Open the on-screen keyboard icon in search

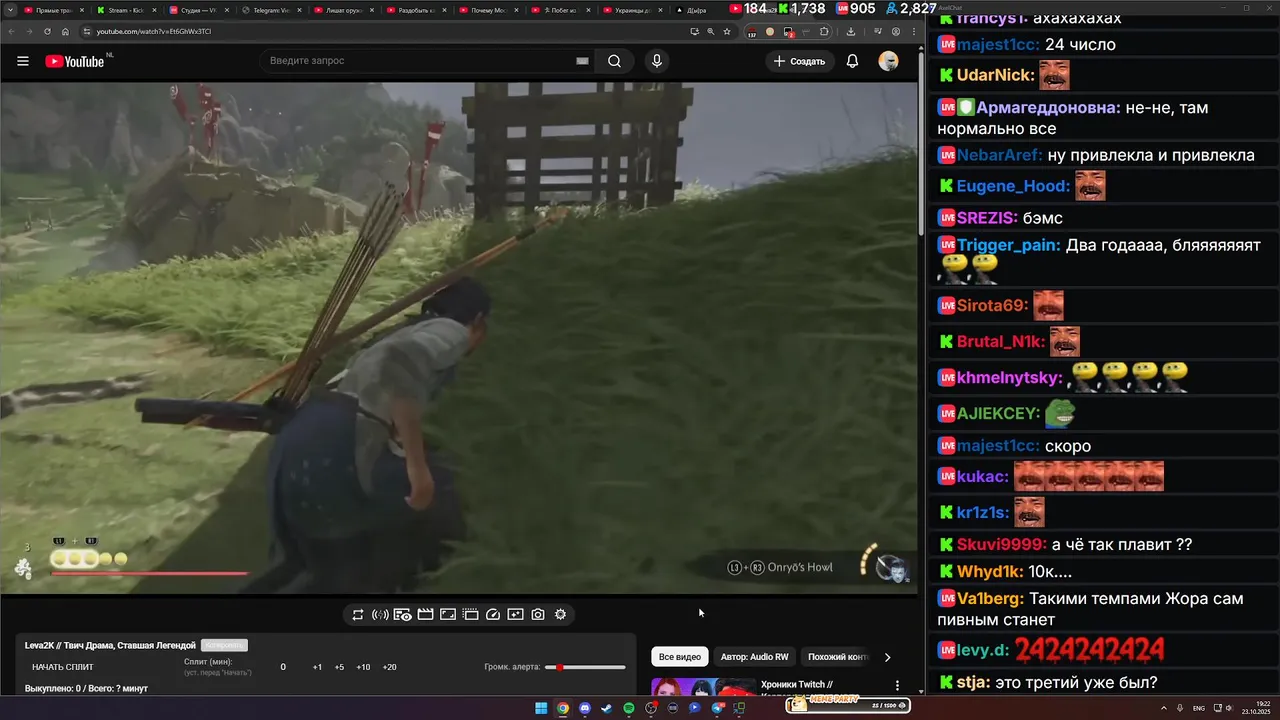(582, 61)
